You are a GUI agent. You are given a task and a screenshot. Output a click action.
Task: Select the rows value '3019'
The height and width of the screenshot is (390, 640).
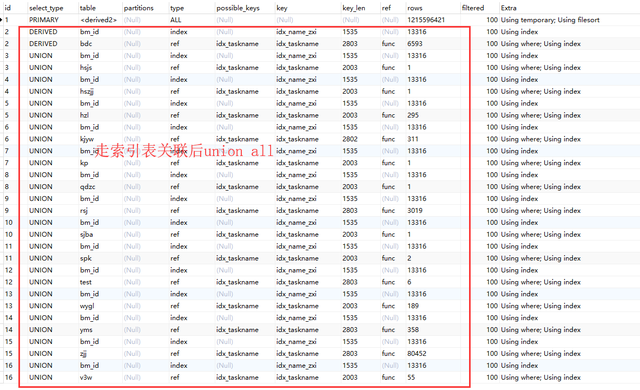pos(415,211)
